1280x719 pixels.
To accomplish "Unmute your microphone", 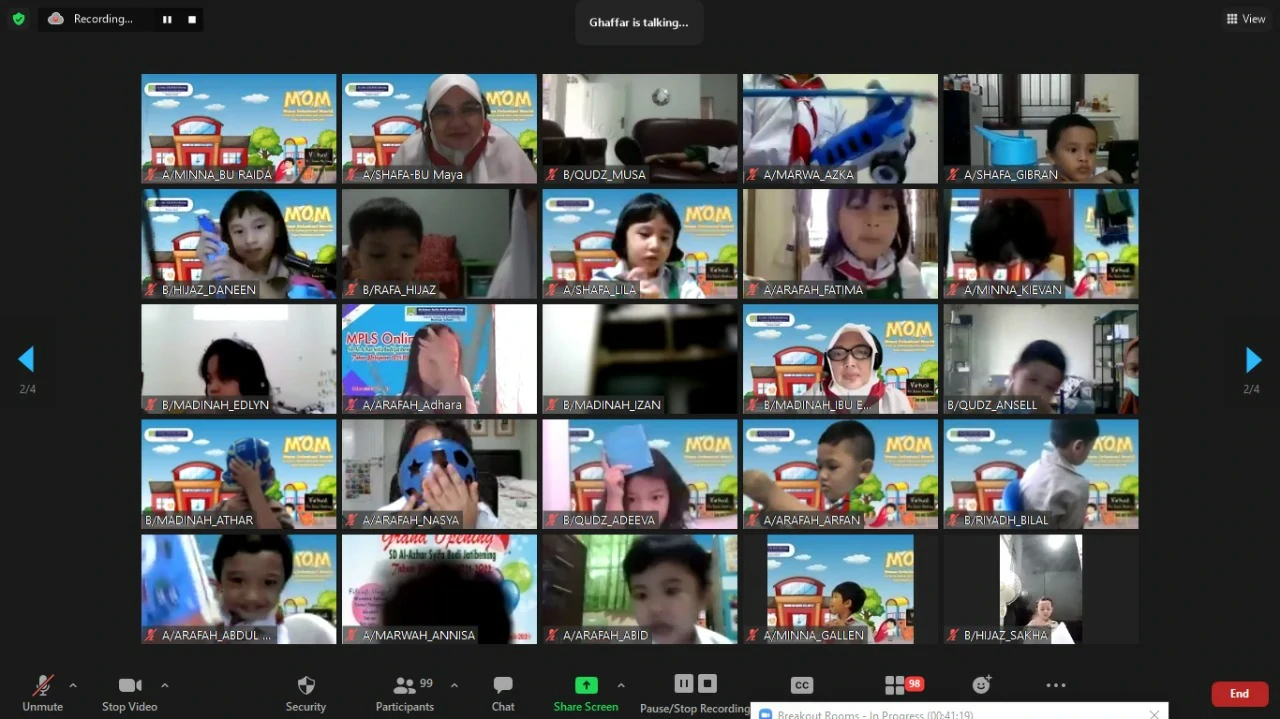I will point(42,685).
